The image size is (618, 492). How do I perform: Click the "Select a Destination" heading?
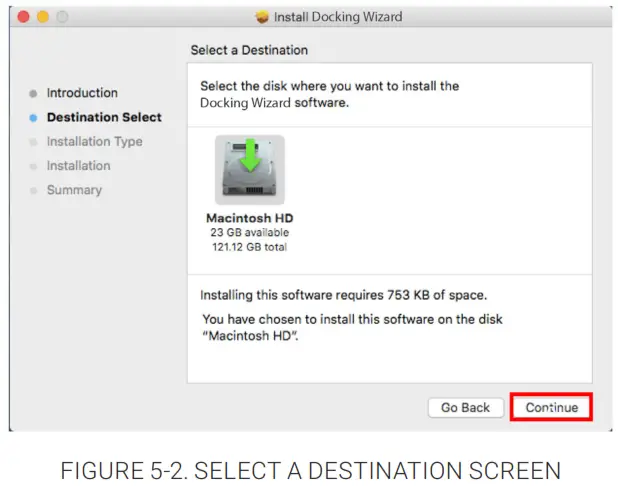point(249,50)
